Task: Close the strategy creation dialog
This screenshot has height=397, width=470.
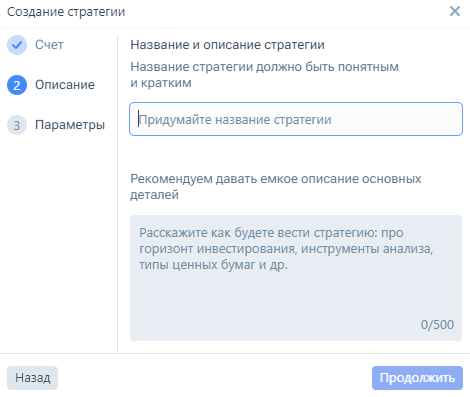Action: 455,11
